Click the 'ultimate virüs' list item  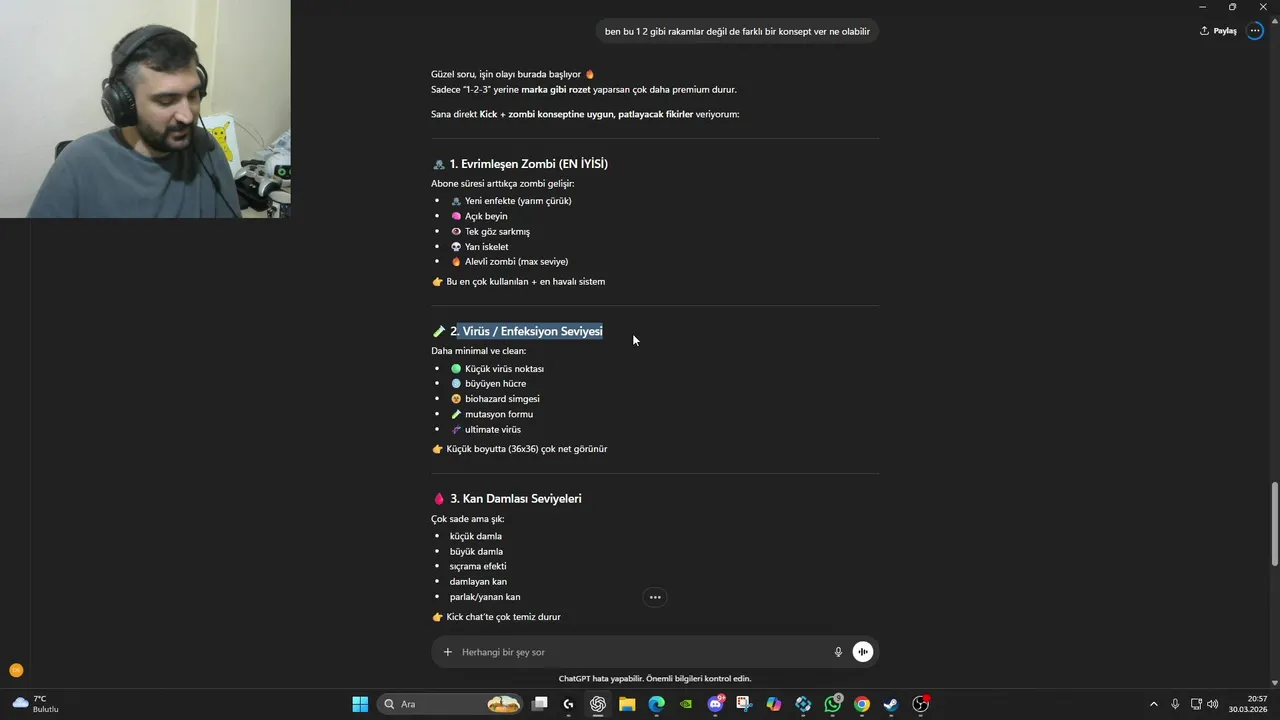[x=493, y=430]
